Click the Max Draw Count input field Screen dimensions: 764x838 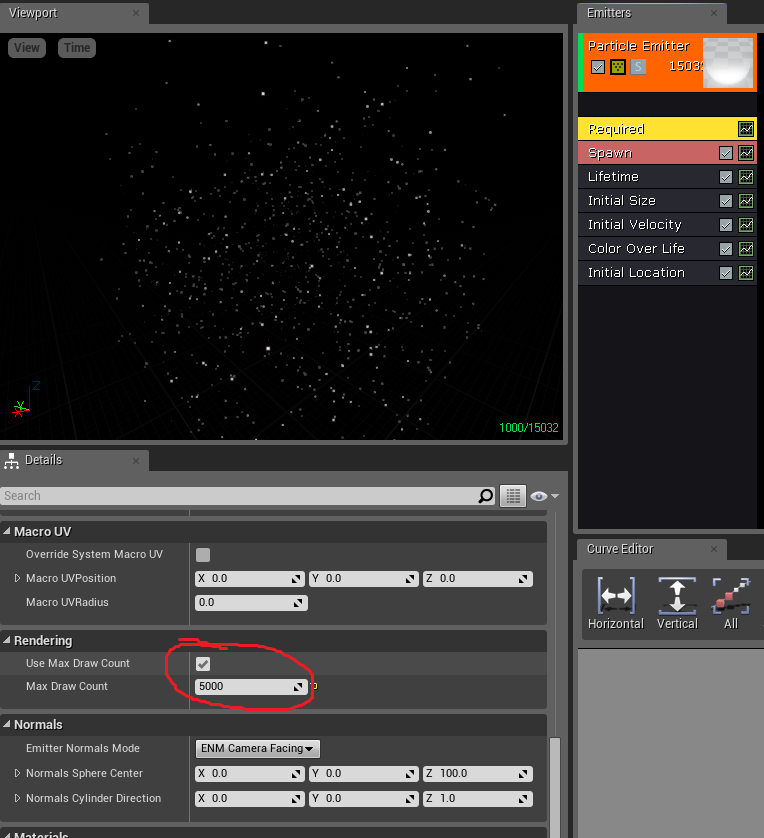pos(242,687)
